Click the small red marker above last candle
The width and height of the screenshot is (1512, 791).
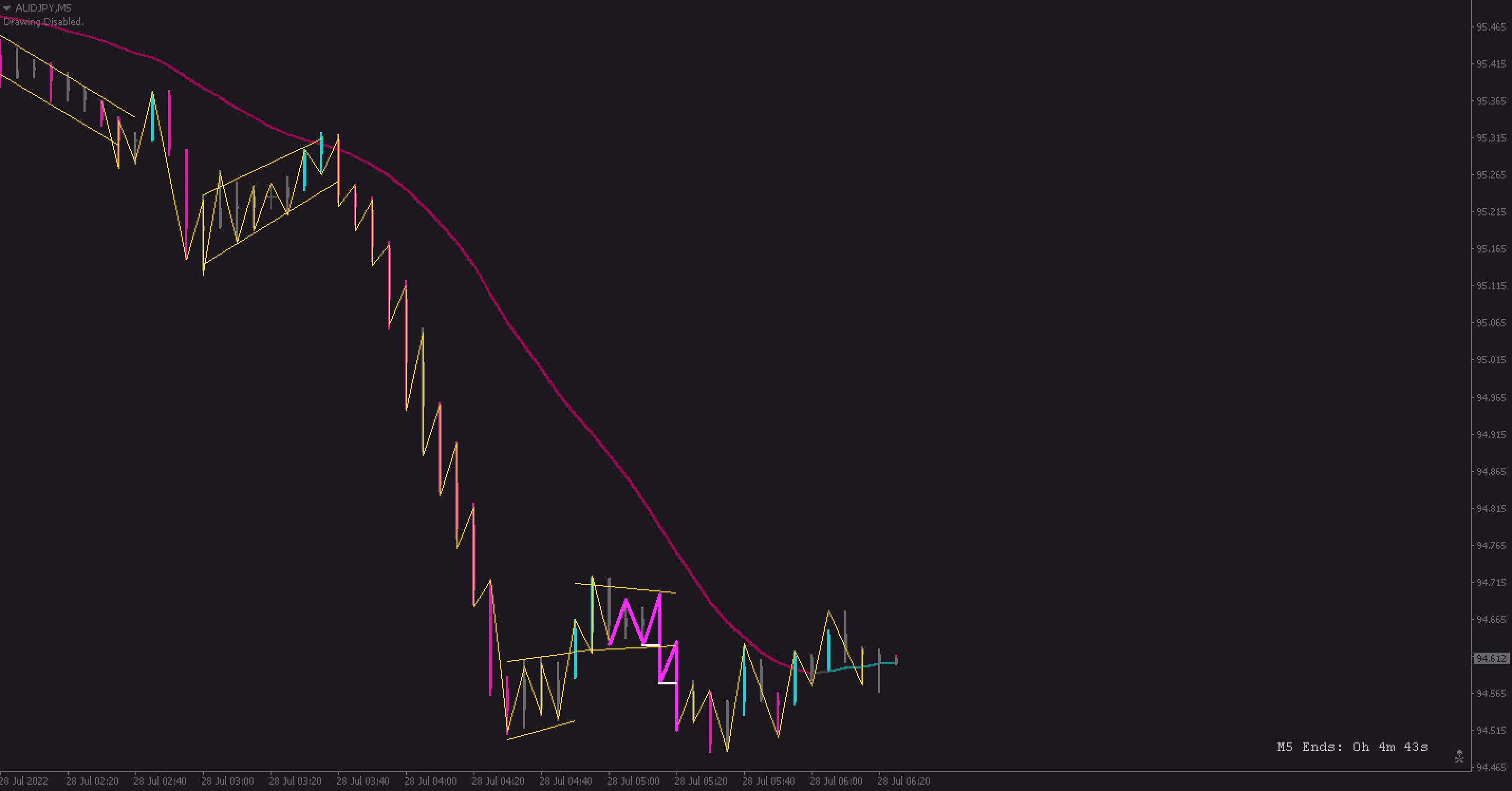pyautogui.click(x=895, y=657)
